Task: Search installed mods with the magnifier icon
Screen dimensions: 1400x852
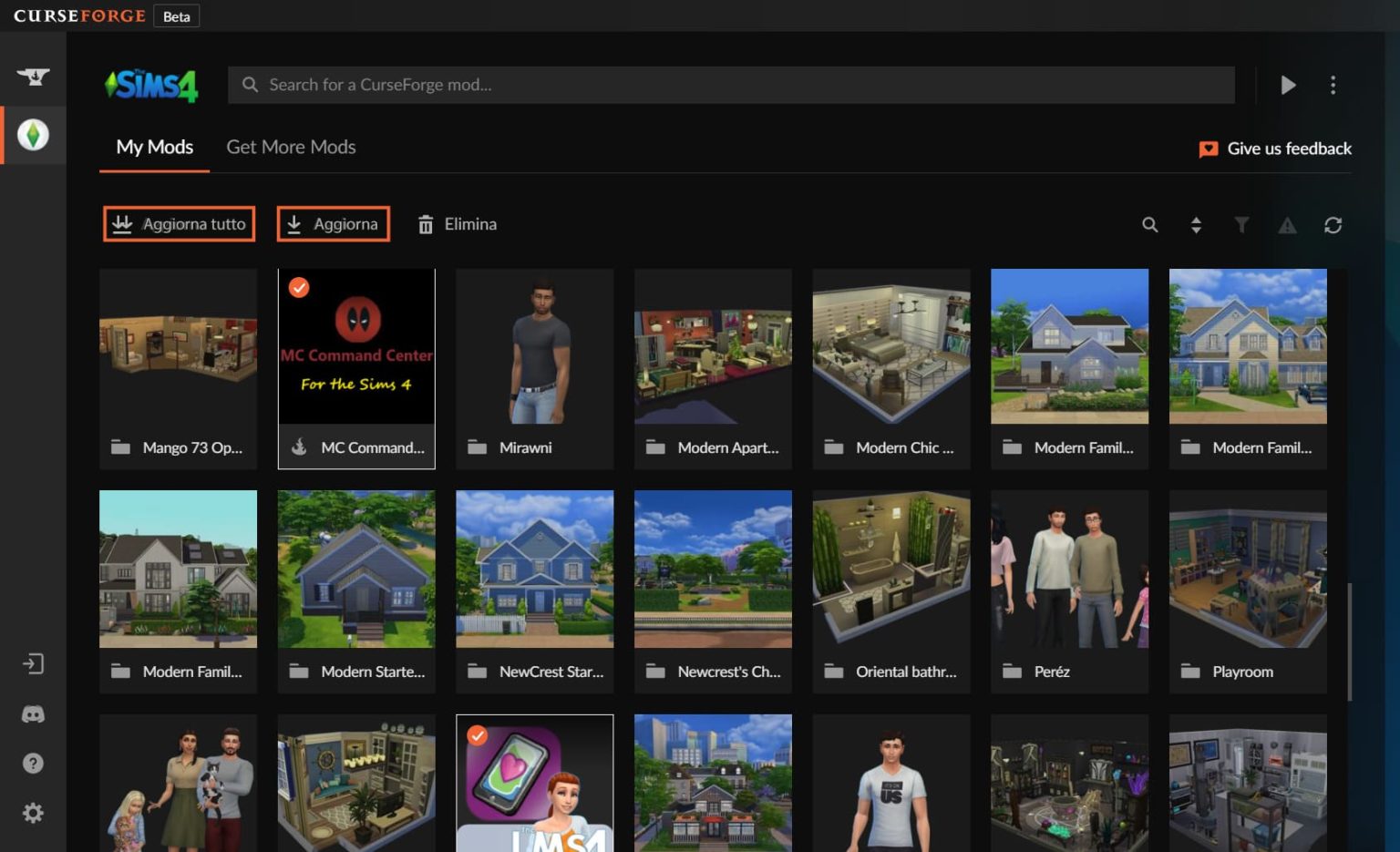Action: 1150,224
